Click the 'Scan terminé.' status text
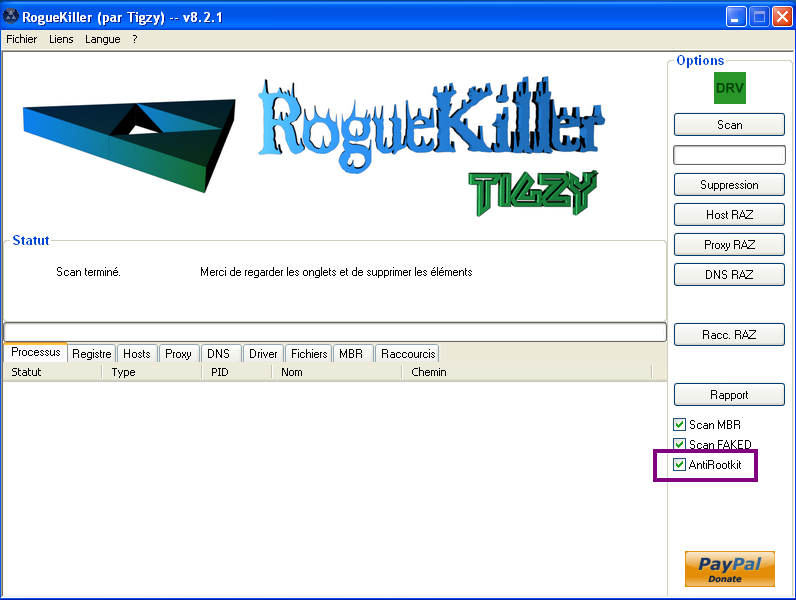The image size is (796, 600). (88, 272)
